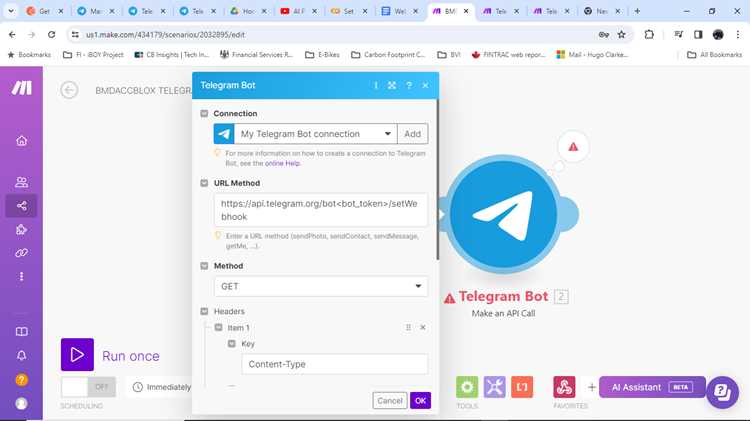Image resolution: width=750 pixels, height=421 pixels.
Task: Open the user profile avatar in sidebar
Action: [x=22, y=403]
